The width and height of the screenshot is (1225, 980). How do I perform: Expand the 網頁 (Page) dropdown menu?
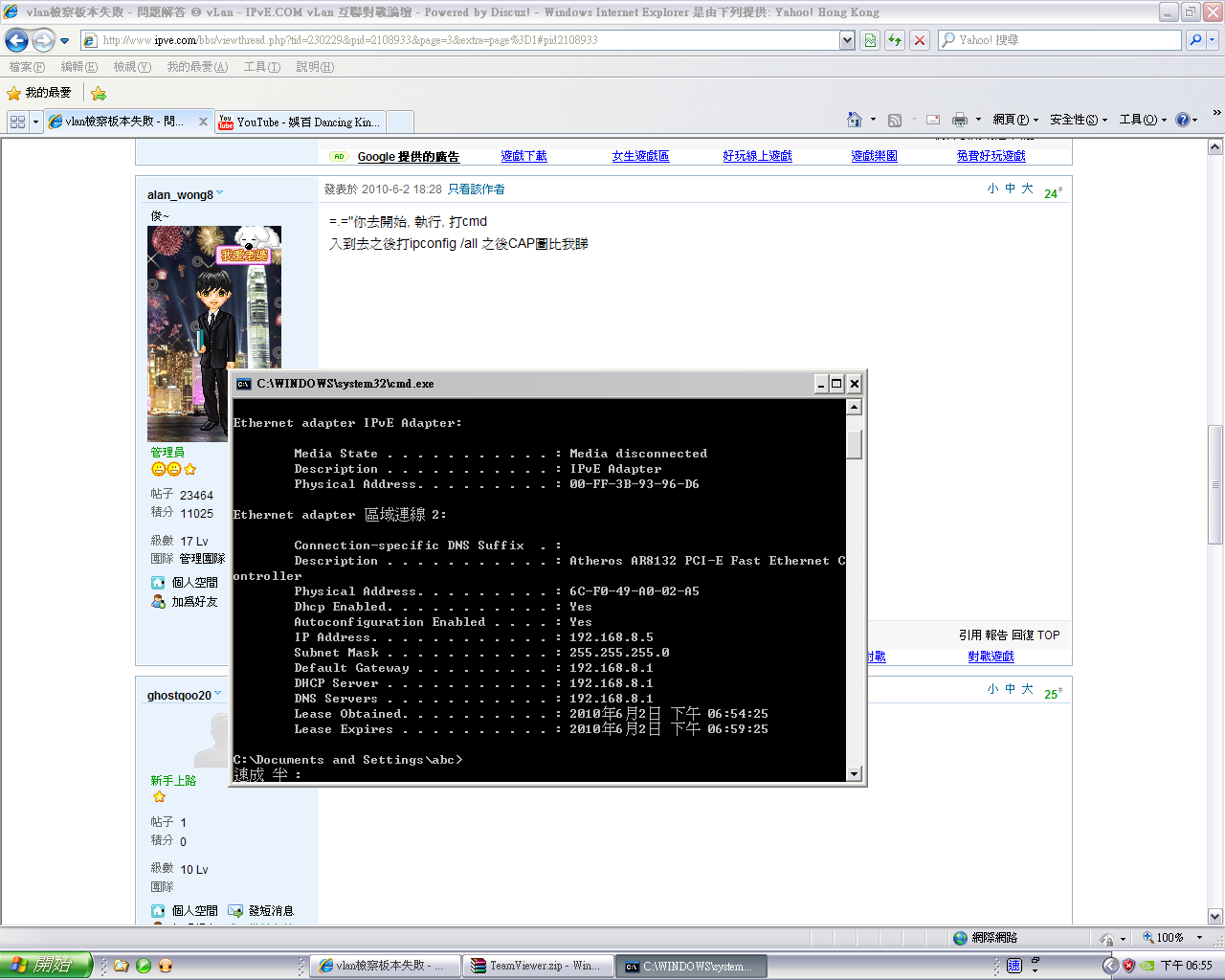pyautogui.click(x=1015, y=120)
